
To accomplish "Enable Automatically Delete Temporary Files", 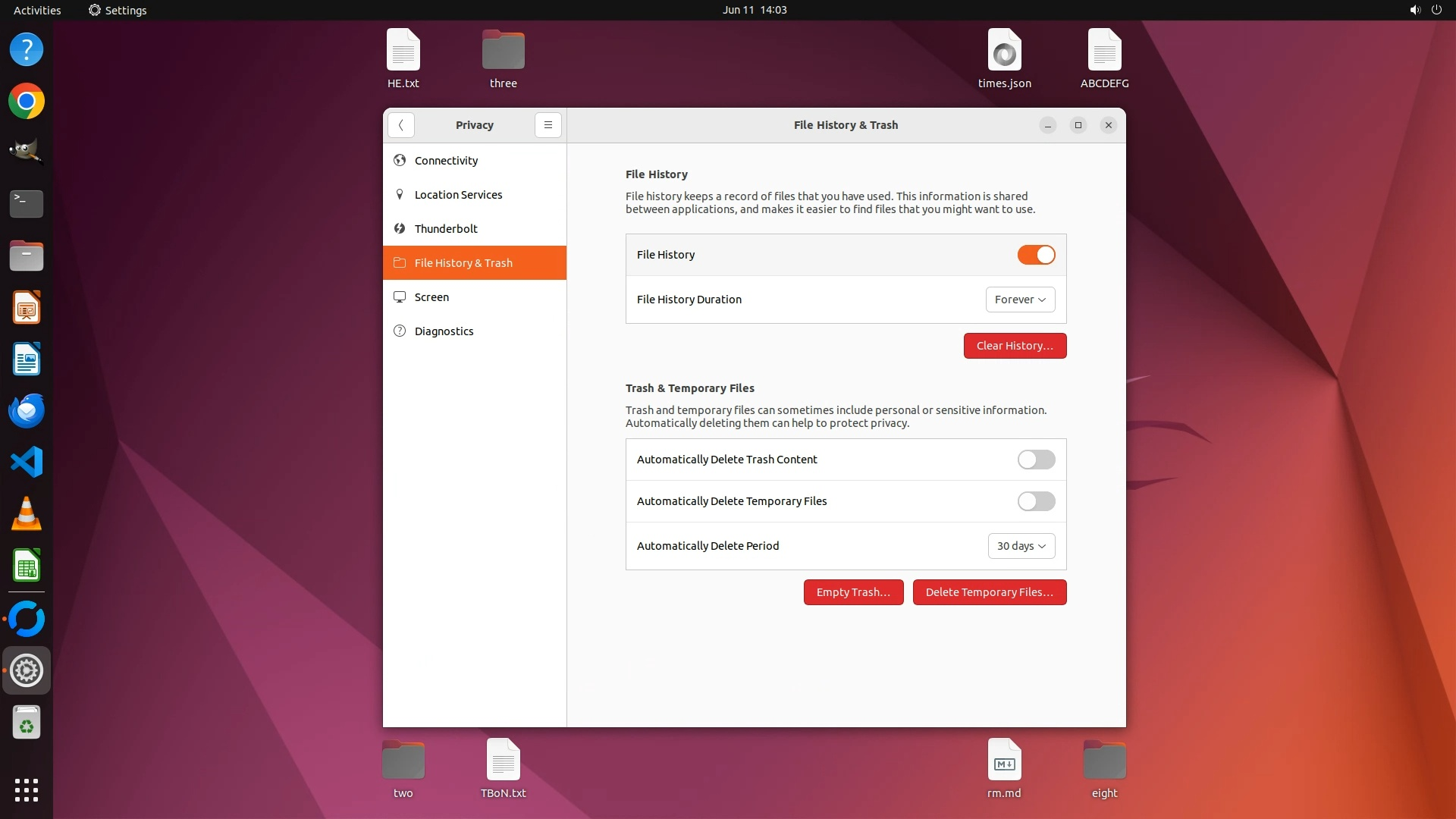I will click(1035, 501).
